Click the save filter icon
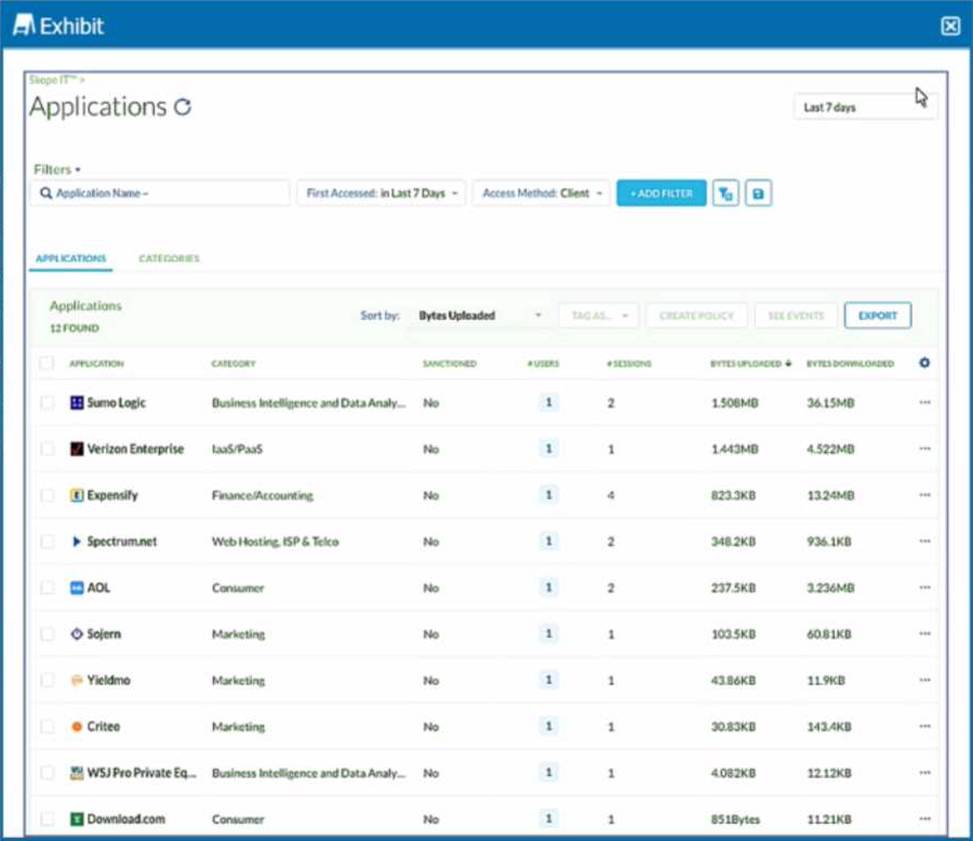 point(758,194)
